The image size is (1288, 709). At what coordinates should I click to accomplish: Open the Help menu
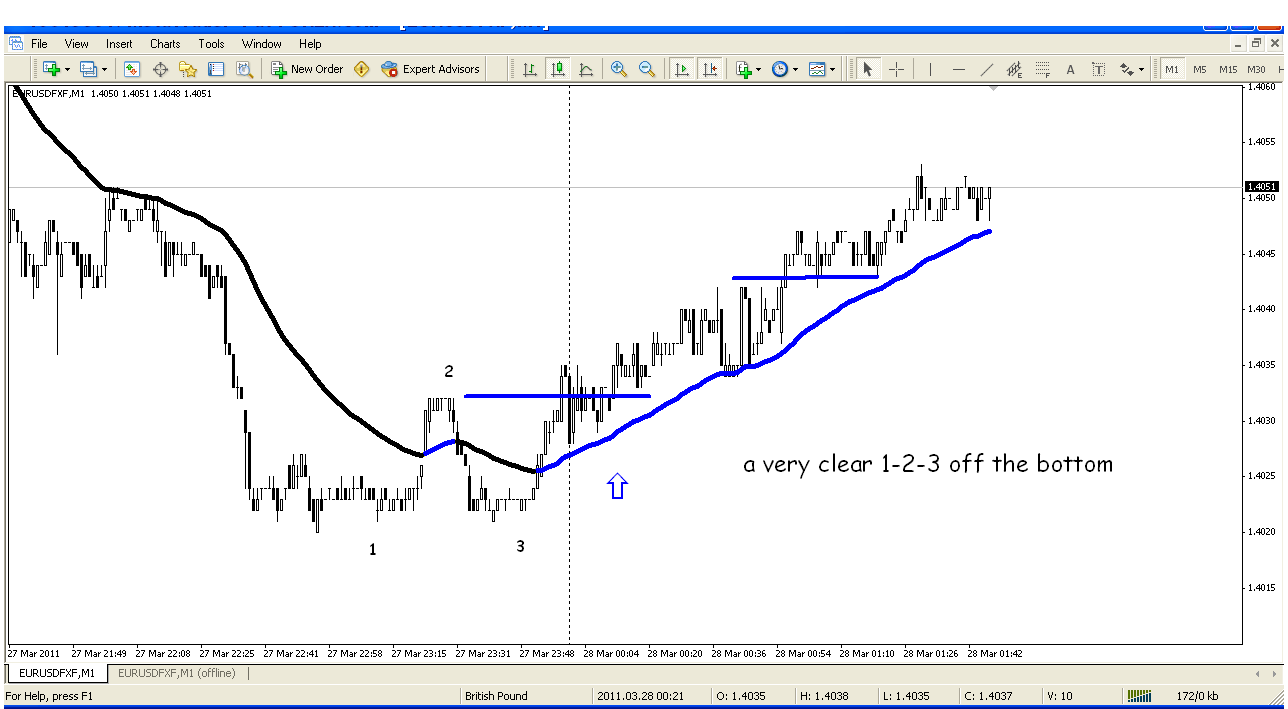310,44
